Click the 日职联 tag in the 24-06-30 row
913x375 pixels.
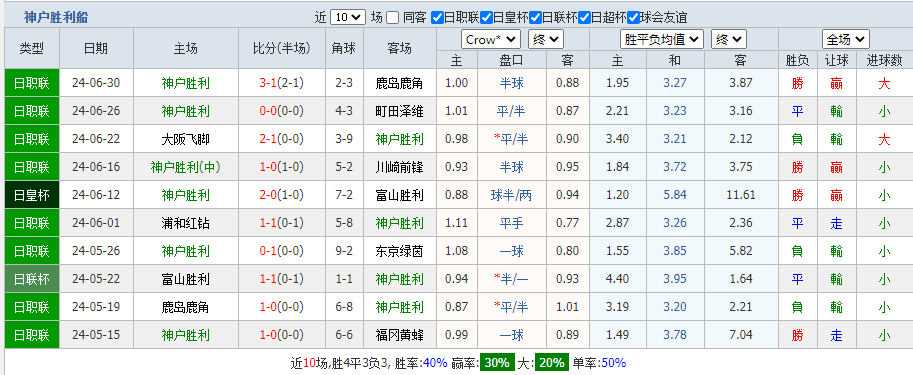point(32,83)
